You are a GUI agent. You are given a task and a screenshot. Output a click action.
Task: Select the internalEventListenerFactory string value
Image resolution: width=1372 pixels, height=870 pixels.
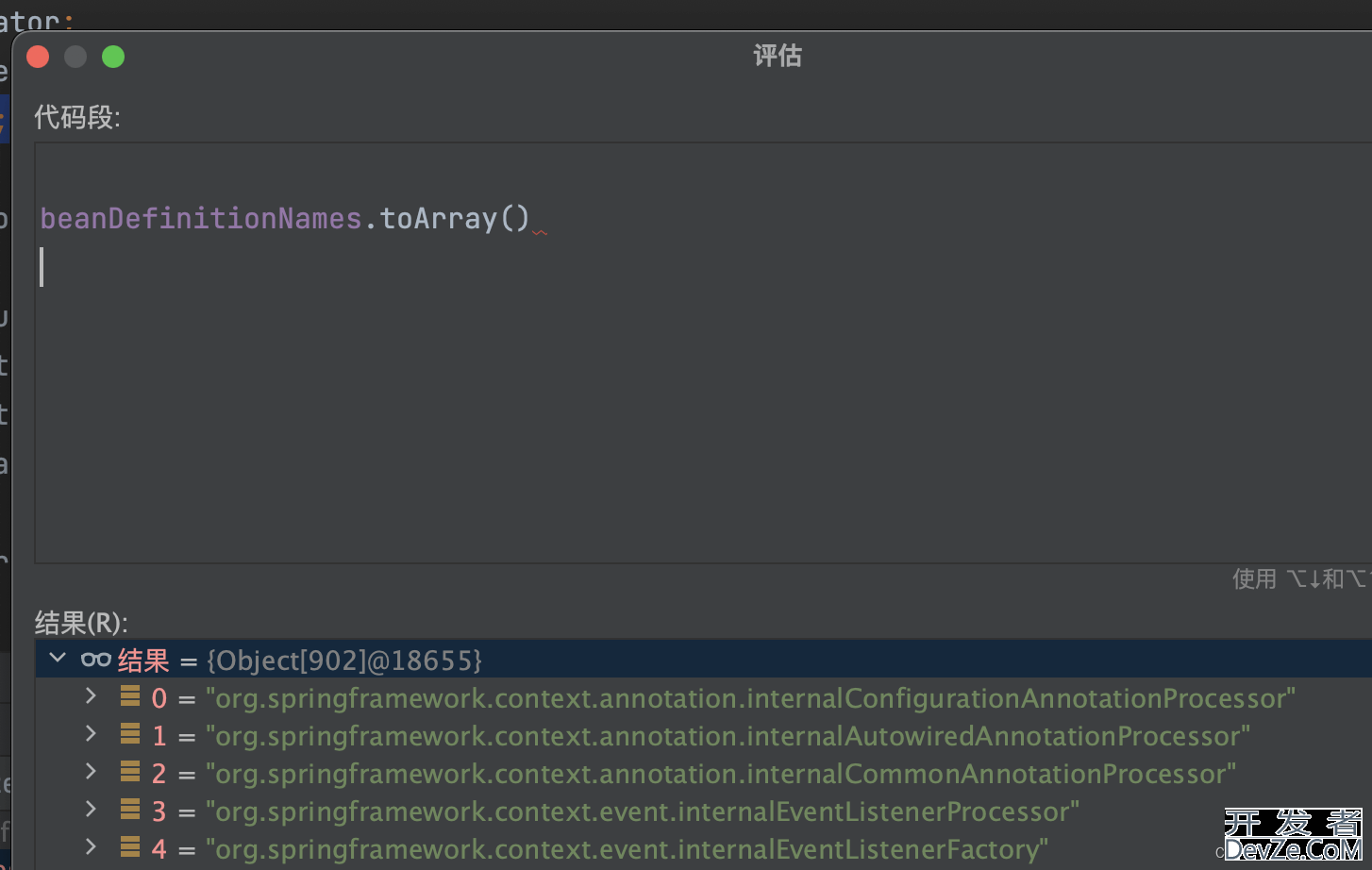tap(627, 849)
